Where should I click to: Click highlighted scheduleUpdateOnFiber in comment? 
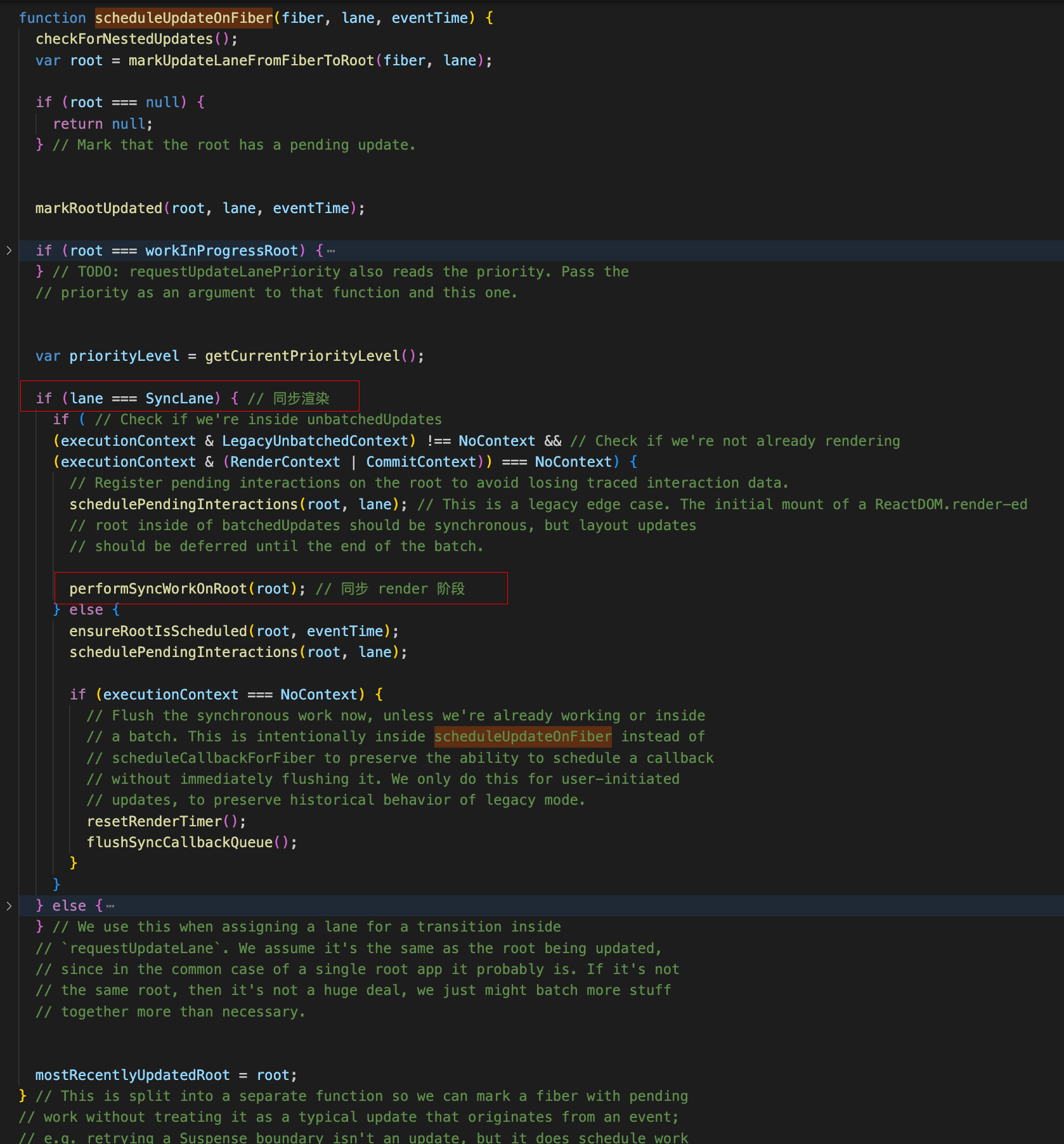point(523,736)
